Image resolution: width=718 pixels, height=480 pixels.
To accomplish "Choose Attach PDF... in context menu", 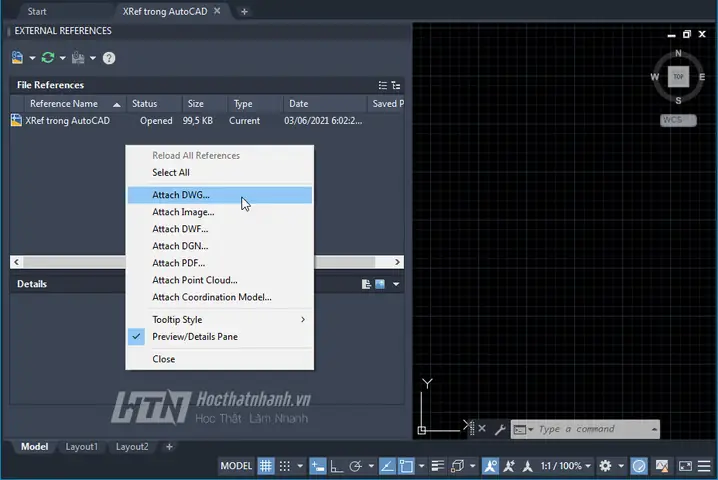I will pyautogui.click(x=220, y=263).
